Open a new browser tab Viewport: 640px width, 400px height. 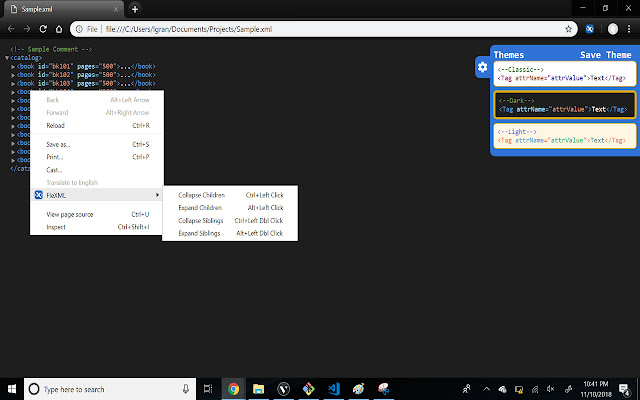coord(135,9)
